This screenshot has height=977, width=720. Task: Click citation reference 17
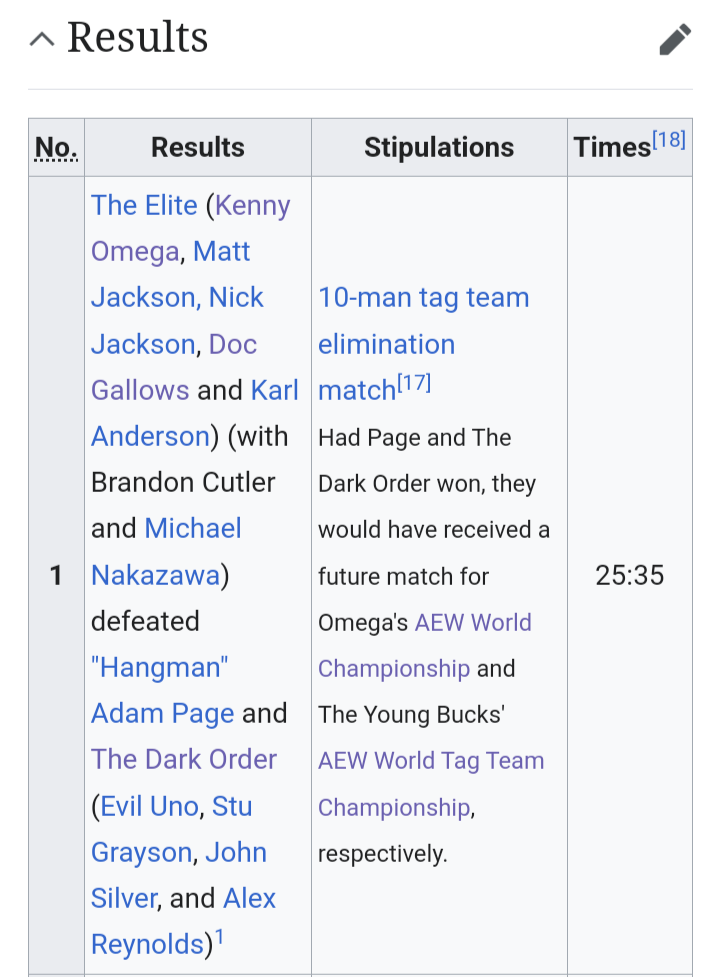(x=414, y=383)
